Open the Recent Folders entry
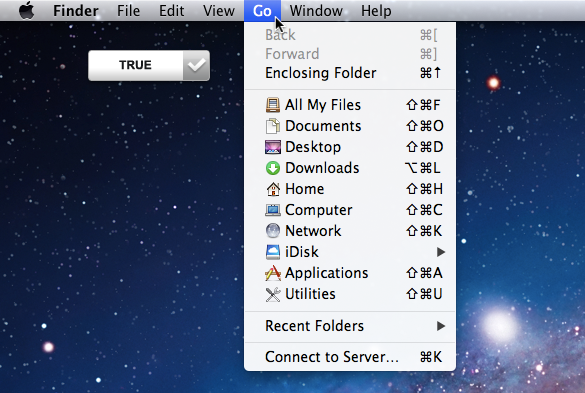Screen dimensions: 585x393 [350, 326]
